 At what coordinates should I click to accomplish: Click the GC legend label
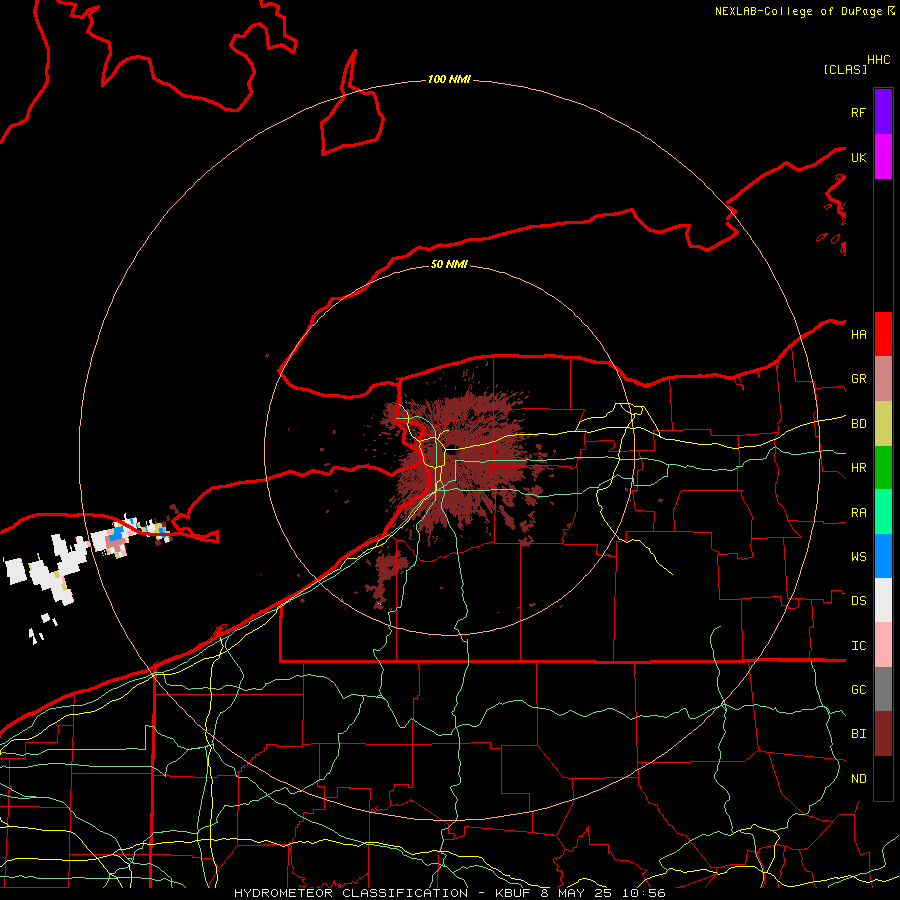pyautogui.click(x=858, y=689)
